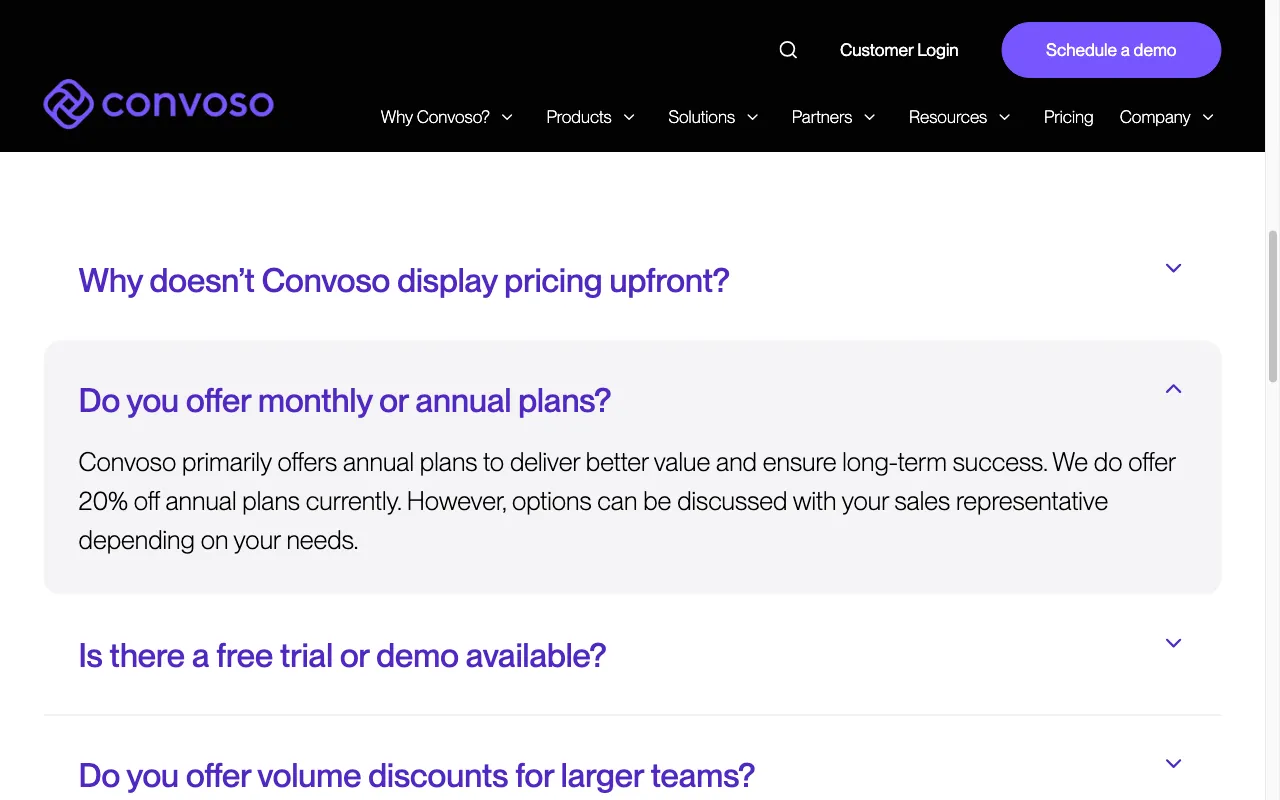Click 'Do you offer monthly or annual plans?' heading

[x=345, y=401]
